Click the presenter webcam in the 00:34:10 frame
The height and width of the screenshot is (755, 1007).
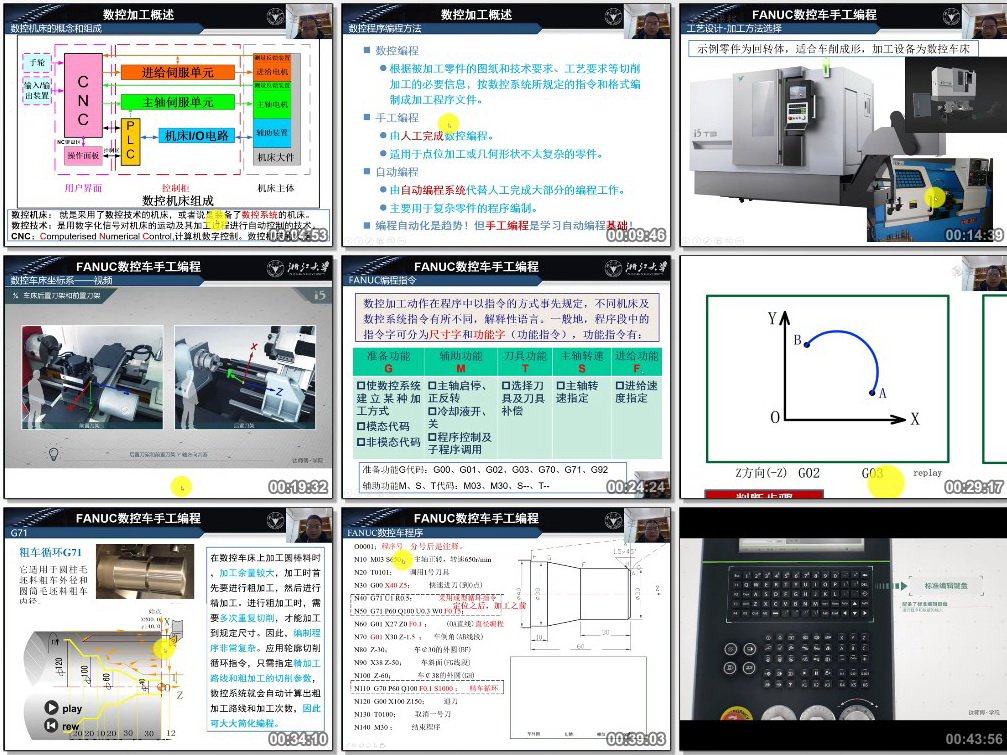click(x=309, y=526)
